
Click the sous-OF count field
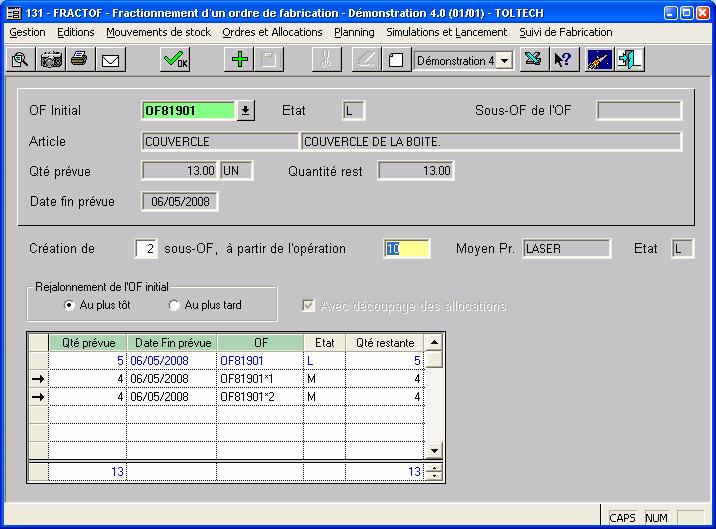[146, 249]
